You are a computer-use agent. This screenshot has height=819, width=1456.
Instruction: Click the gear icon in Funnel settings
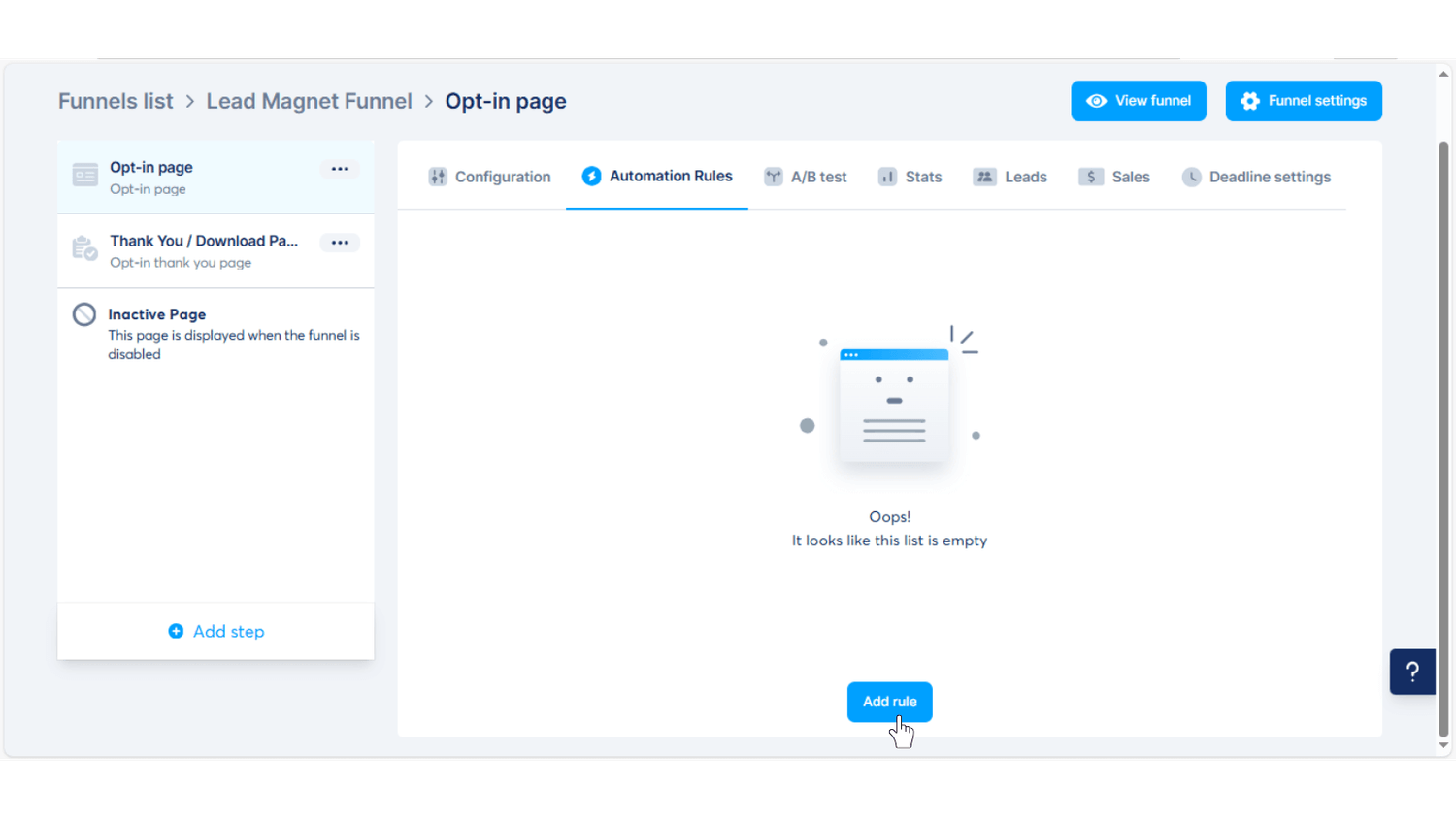coord(1250,101)
